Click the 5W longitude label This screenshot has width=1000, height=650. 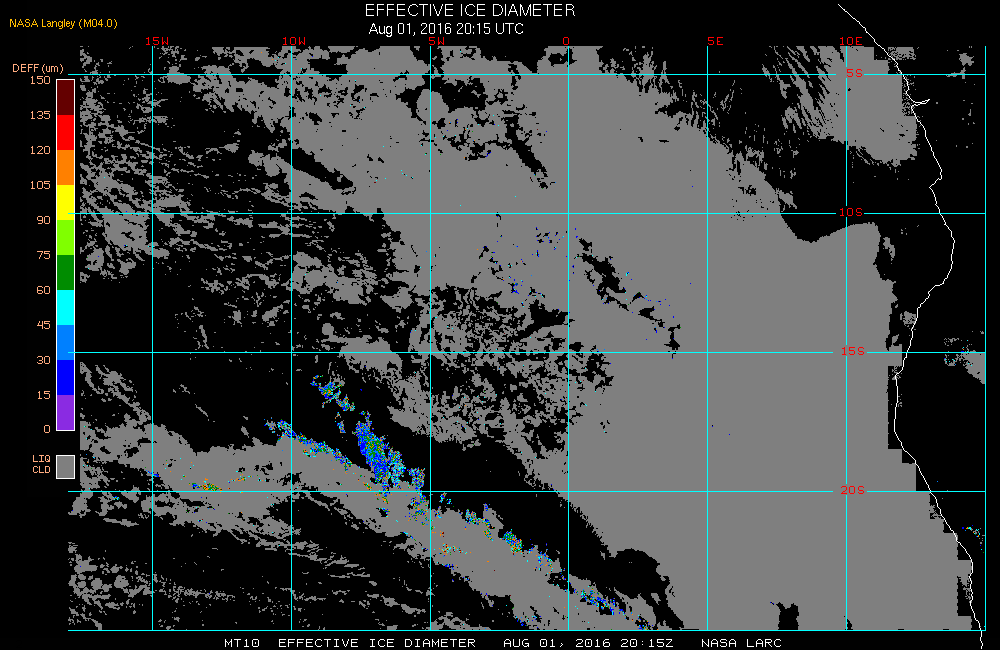pos(437,41)
